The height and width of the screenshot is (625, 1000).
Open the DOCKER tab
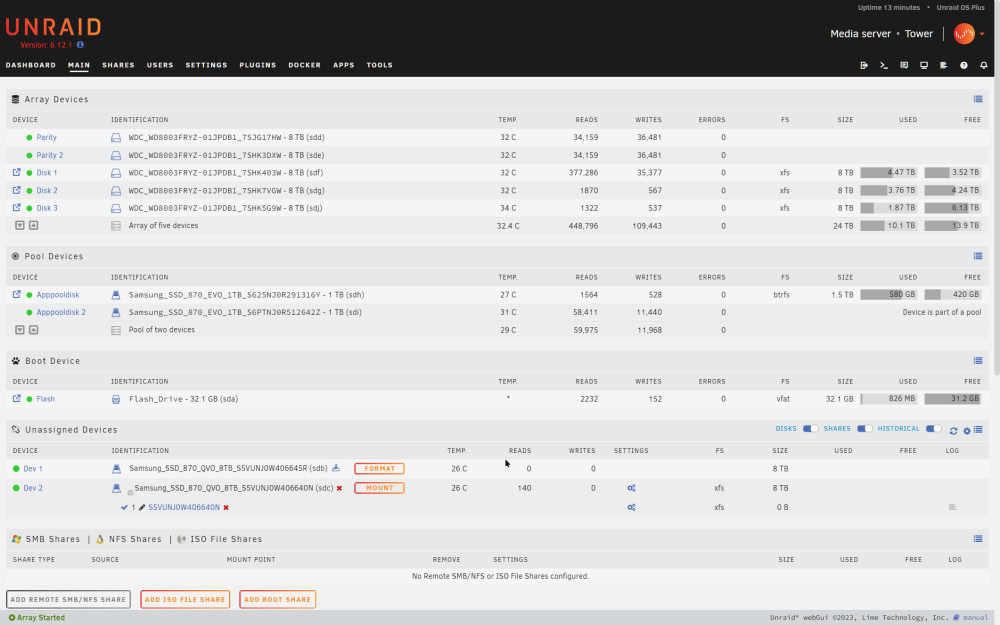[304, 65]
